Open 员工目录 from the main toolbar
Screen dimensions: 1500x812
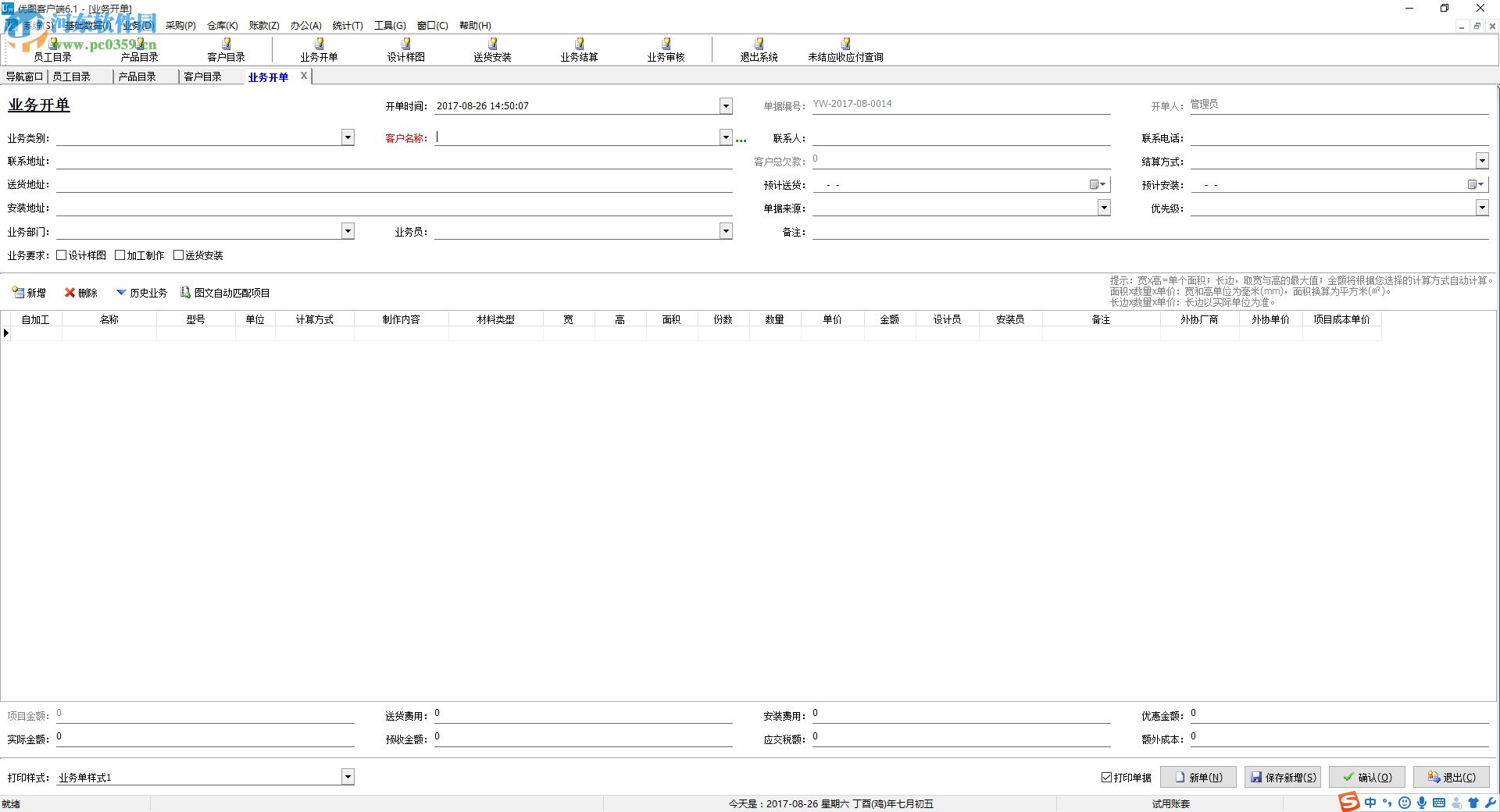(52, 50)
